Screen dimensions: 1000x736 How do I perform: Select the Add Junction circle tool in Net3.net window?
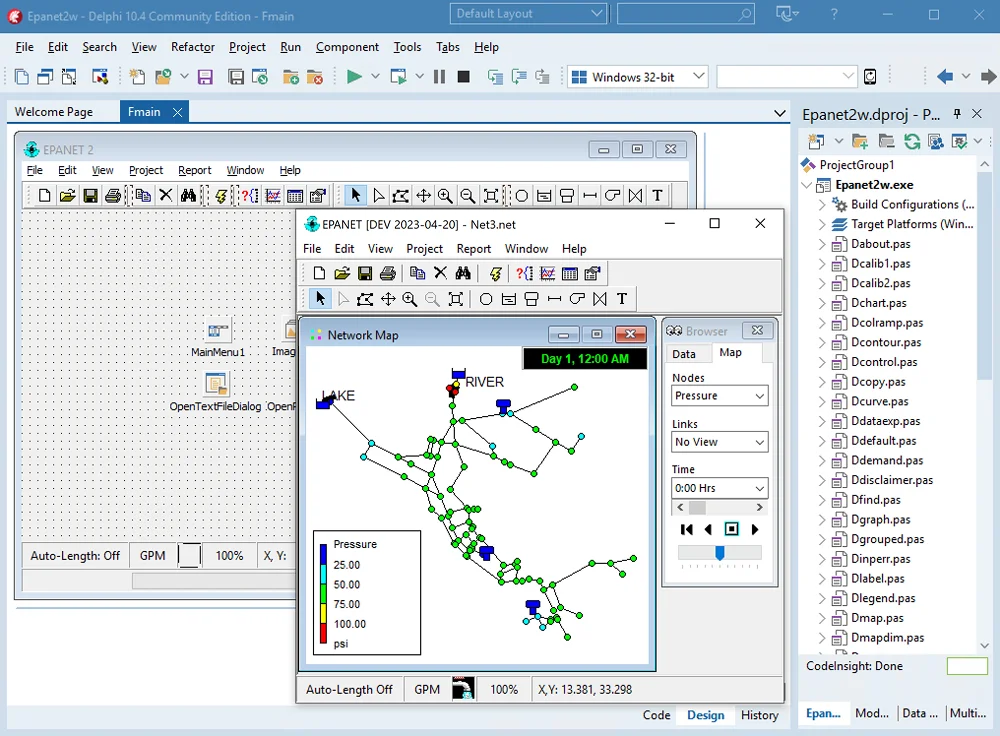486,299
